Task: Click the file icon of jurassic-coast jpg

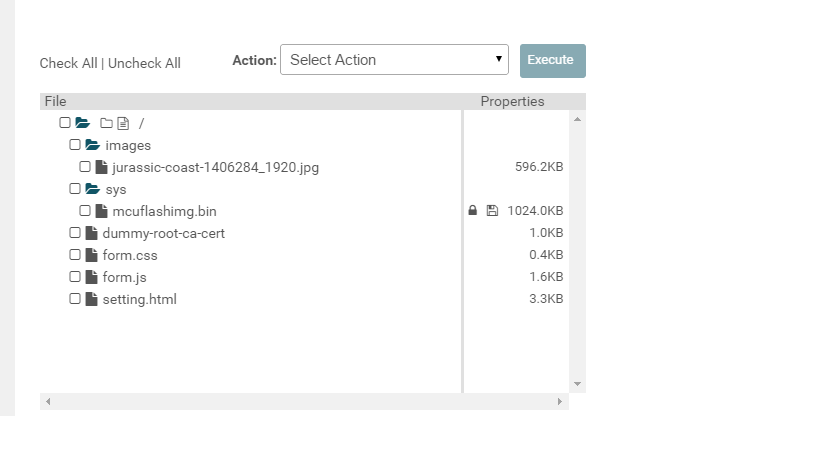Action: point(101,167)
